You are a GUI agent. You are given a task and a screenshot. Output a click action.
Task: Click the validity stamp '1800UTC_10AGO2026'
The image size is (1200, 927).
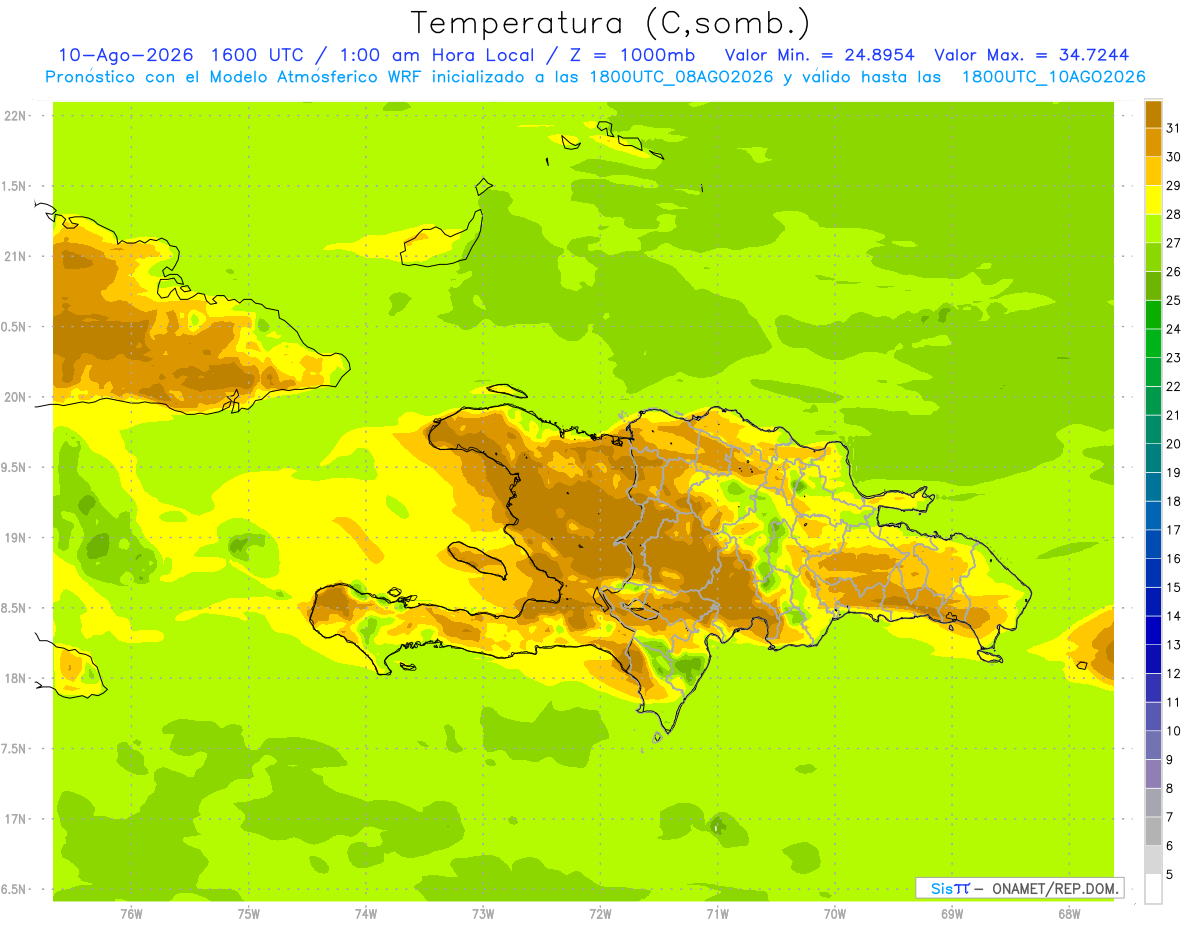(1053, 77)
